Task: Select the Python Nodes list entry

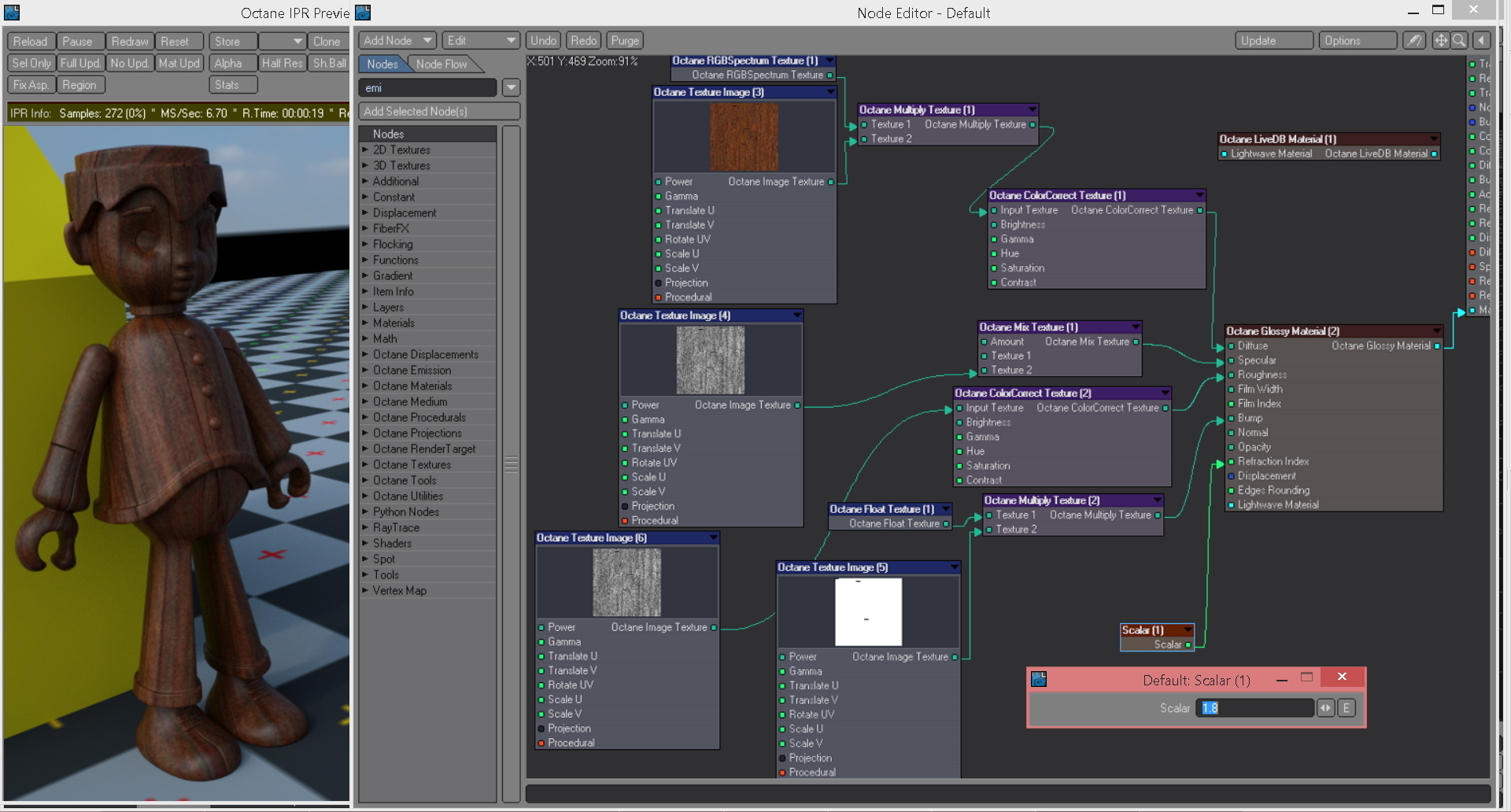Action: click(x=428, y=511)
